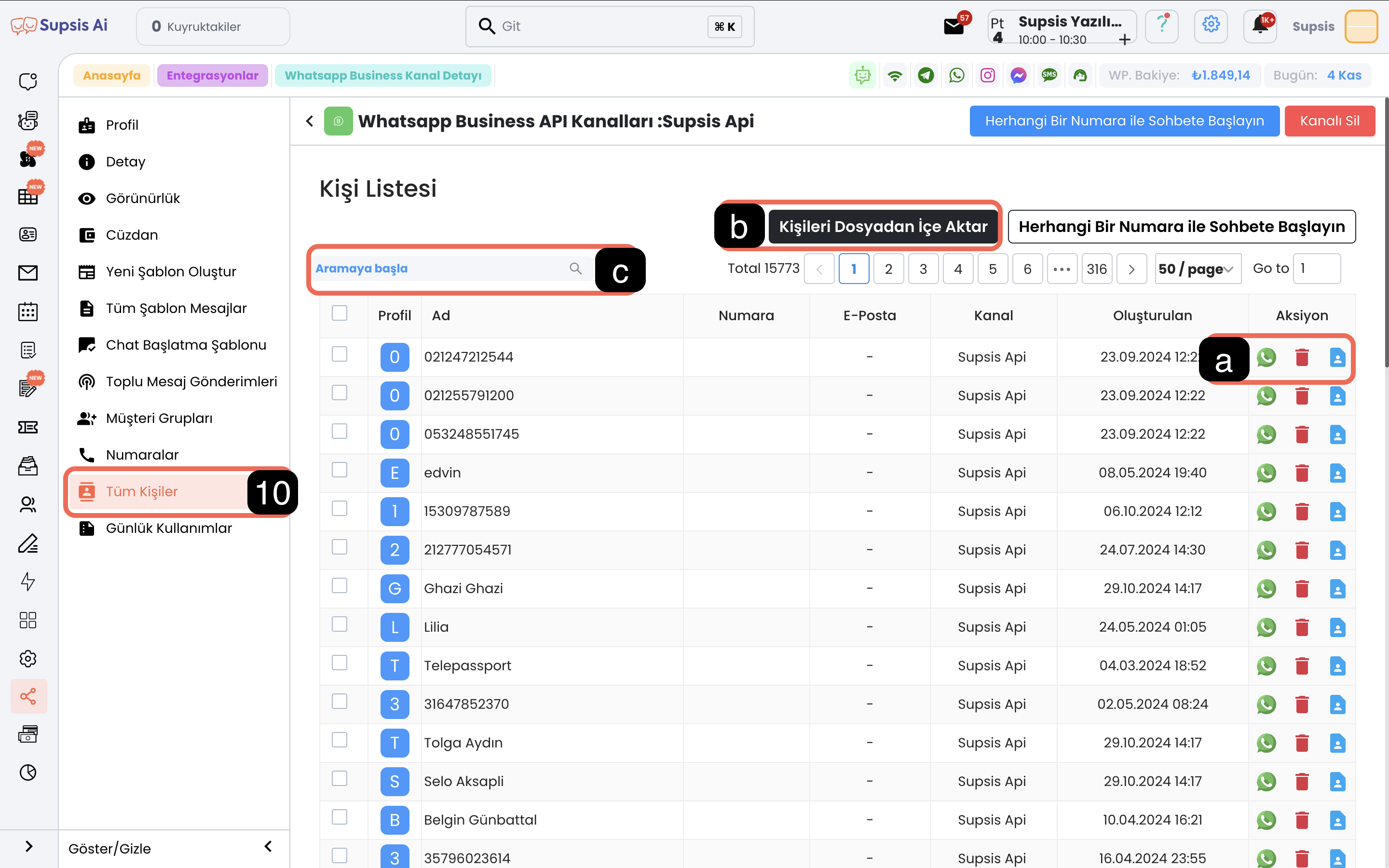
Task: Click the wifi connection status icon
Action: coord(895,75)
